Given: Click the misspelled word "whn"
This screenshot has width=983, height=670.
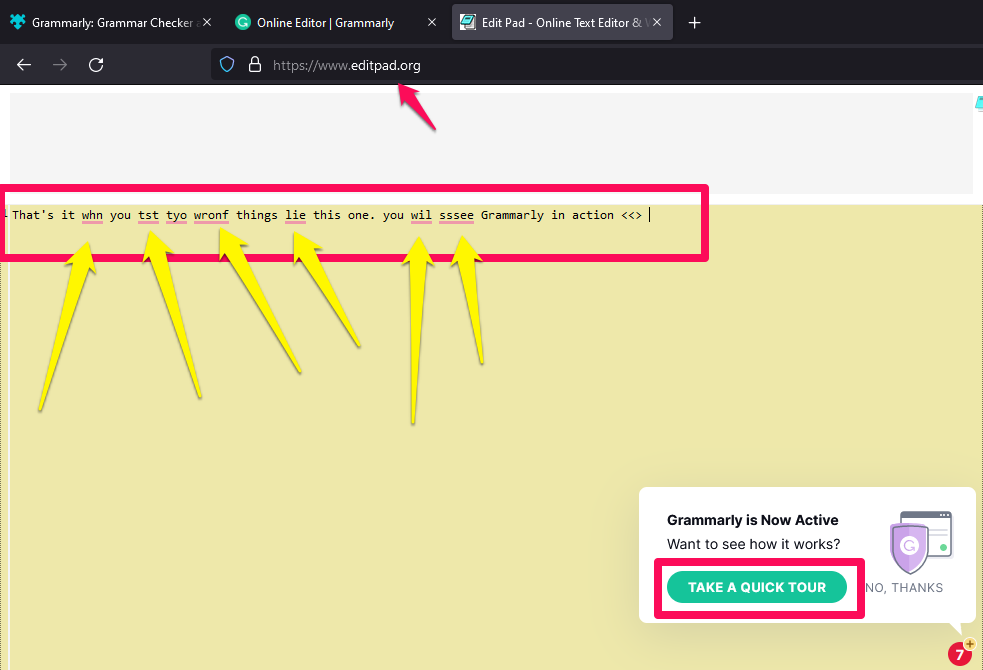Looking at the screenshot, I should click(x=92, y=216).
